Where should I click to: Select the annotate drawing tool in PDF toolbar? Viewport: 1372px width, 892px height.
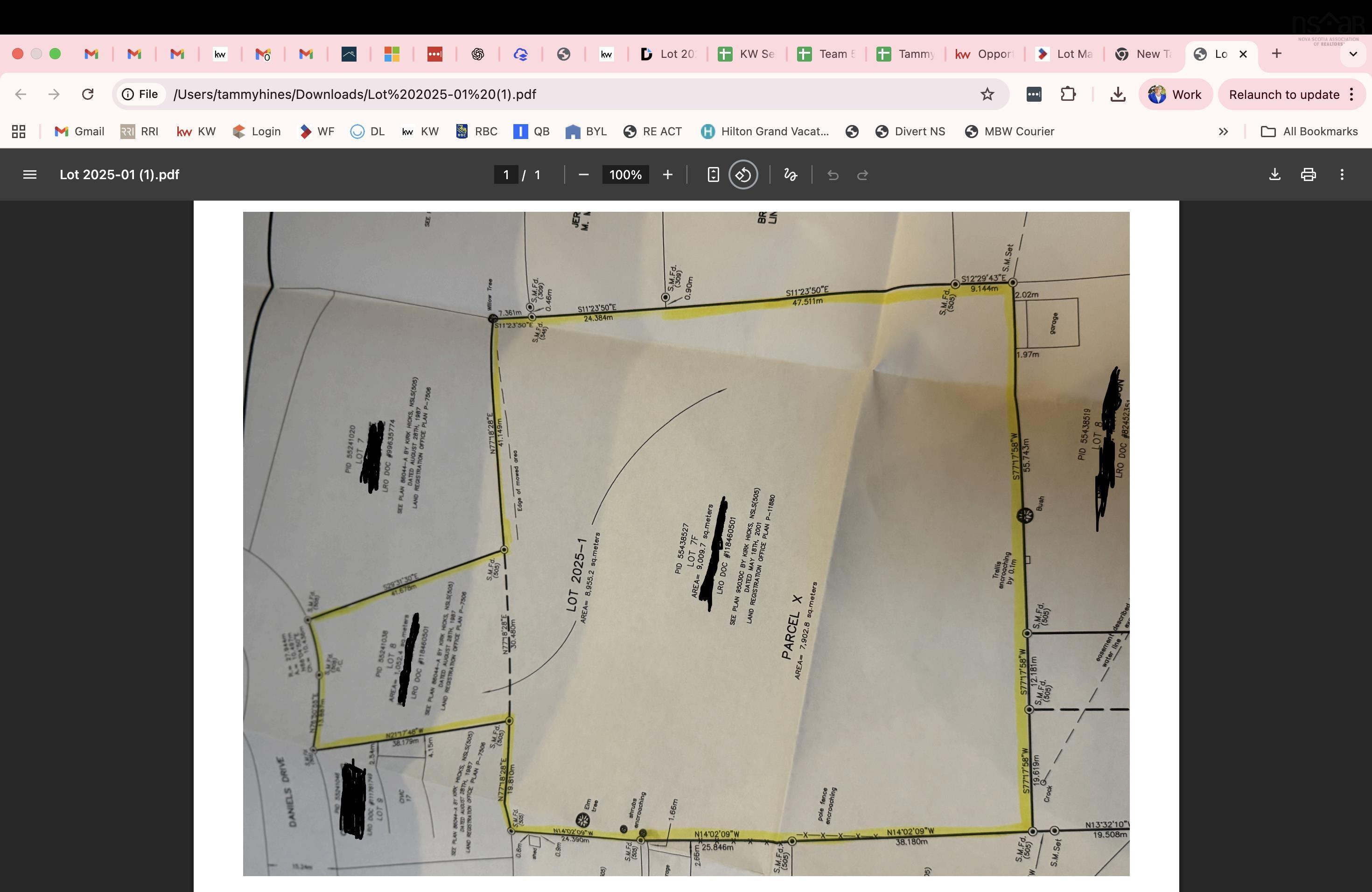(790, 174)
